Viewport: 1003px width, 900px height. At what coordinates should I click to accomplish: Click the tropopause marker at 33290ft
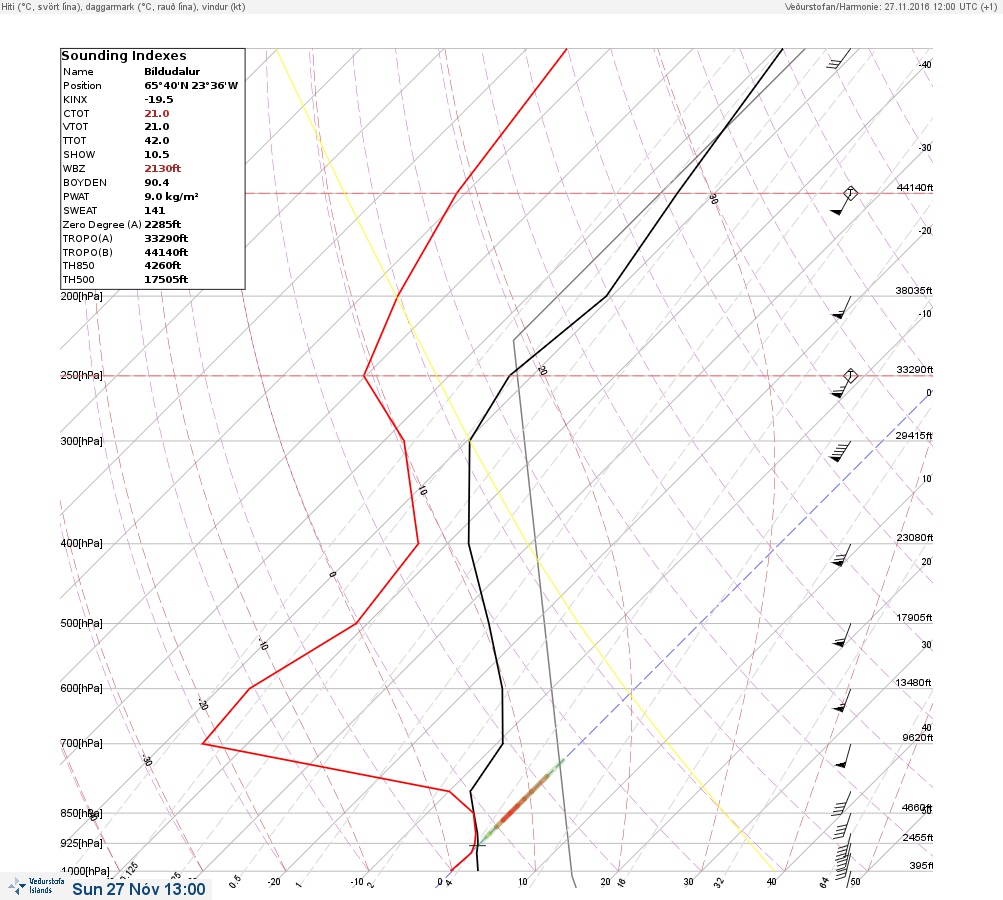(850, 375)
